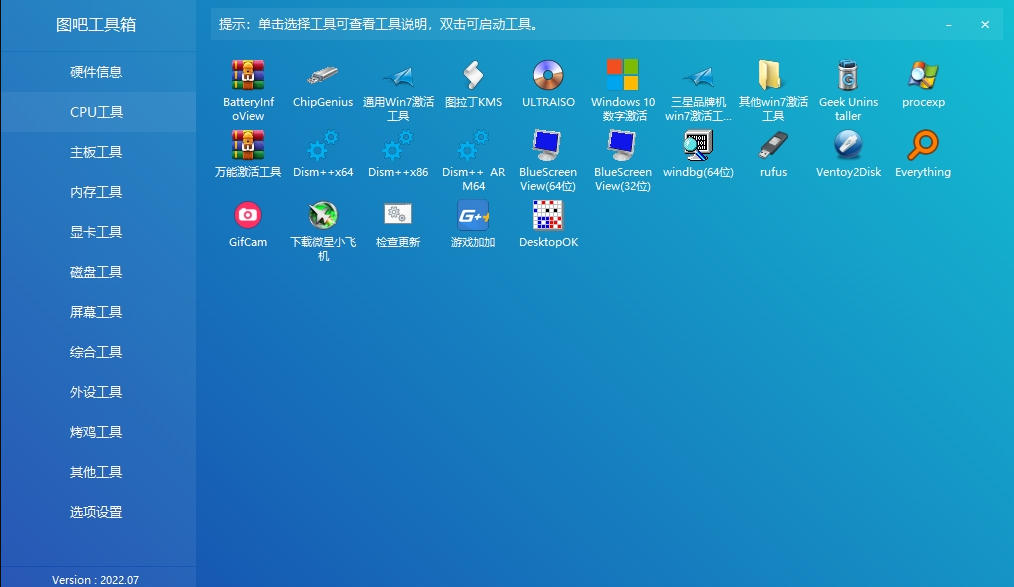1014x587 pixels.
Task: Select BlueScreenView(64位) icon
Action: [x=548, y=145]
